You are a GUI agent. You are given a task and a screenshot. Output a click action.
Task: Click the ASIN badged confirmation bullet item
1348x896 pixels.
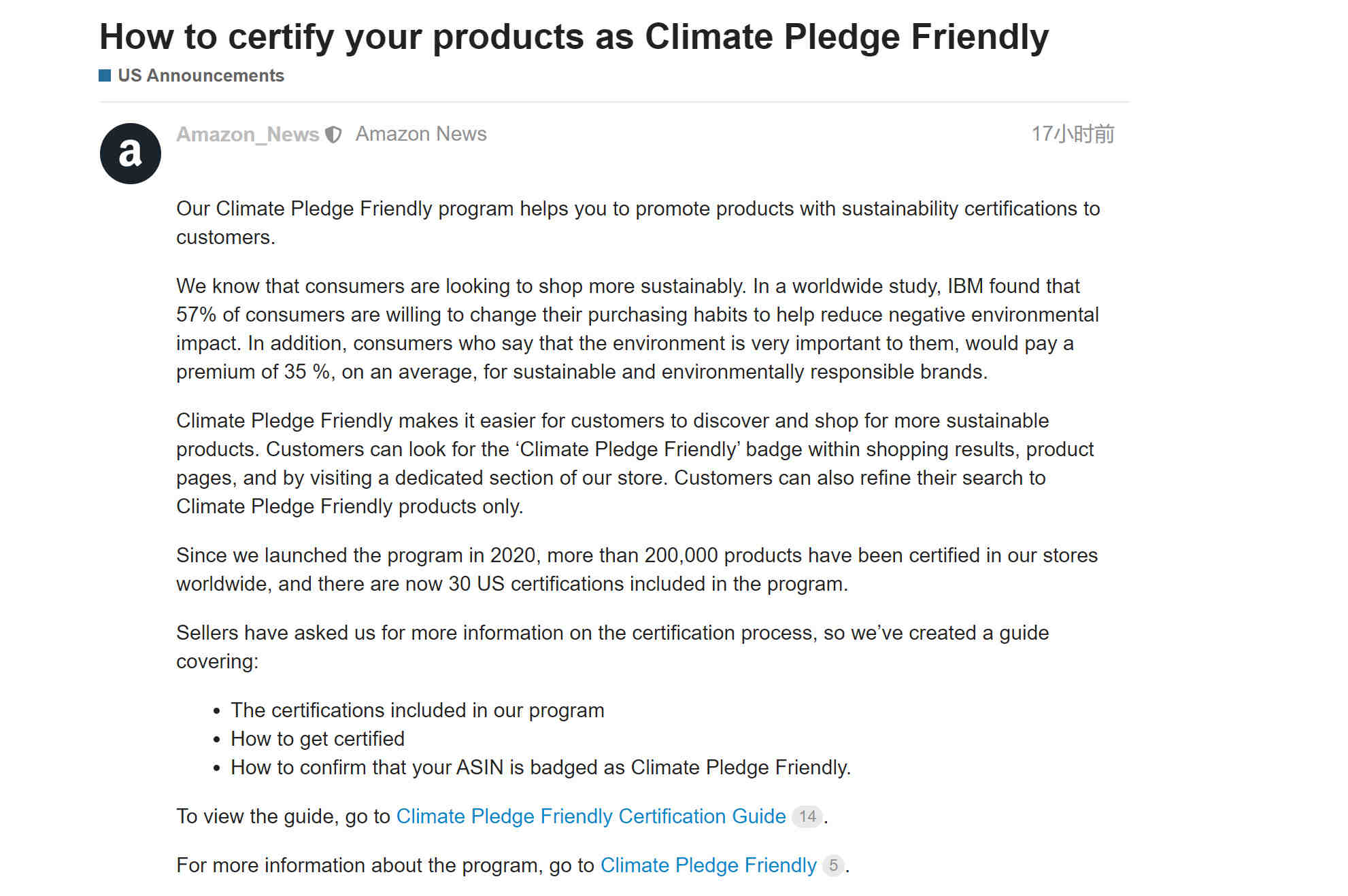[541, 767]
